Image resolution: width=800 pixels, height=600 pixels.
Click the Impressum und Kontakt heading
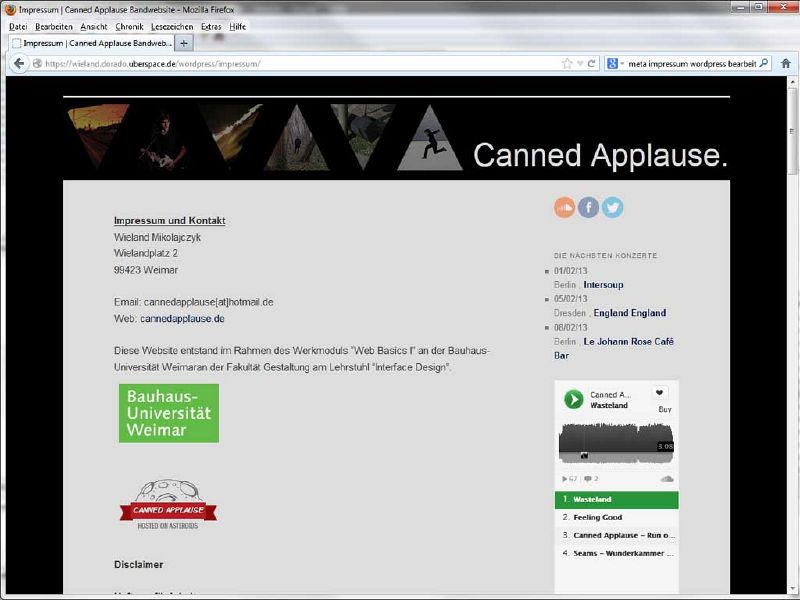(x=169, y=220)
